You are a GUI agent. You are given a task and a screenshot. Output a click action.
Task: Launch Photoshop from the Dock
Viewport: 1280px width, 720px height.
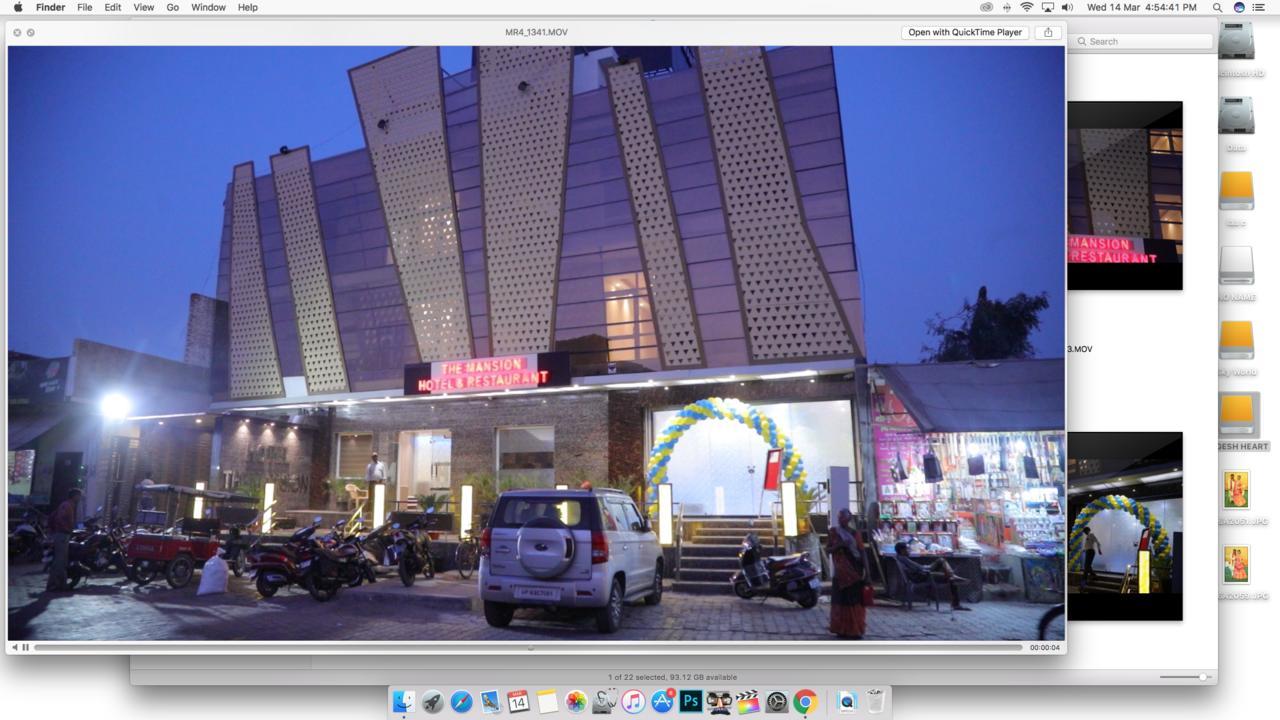[690, 702]
